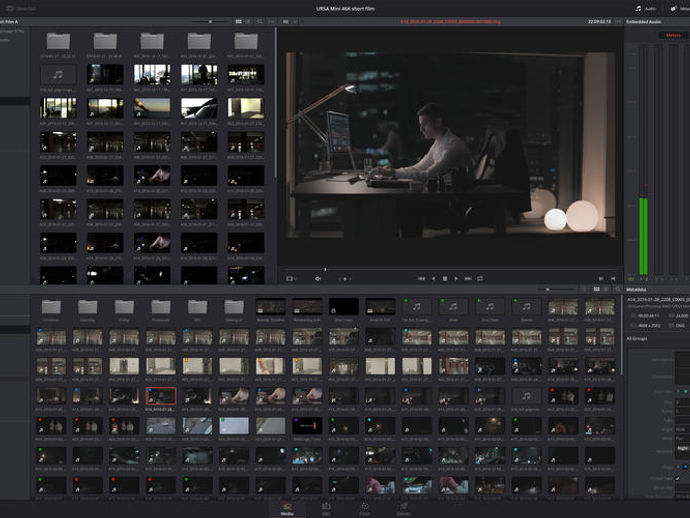Set mark out point in viewer
Image resolution: width=690 pixels, height=518 pixels.
pyautogui.click(x=613, y=279)
